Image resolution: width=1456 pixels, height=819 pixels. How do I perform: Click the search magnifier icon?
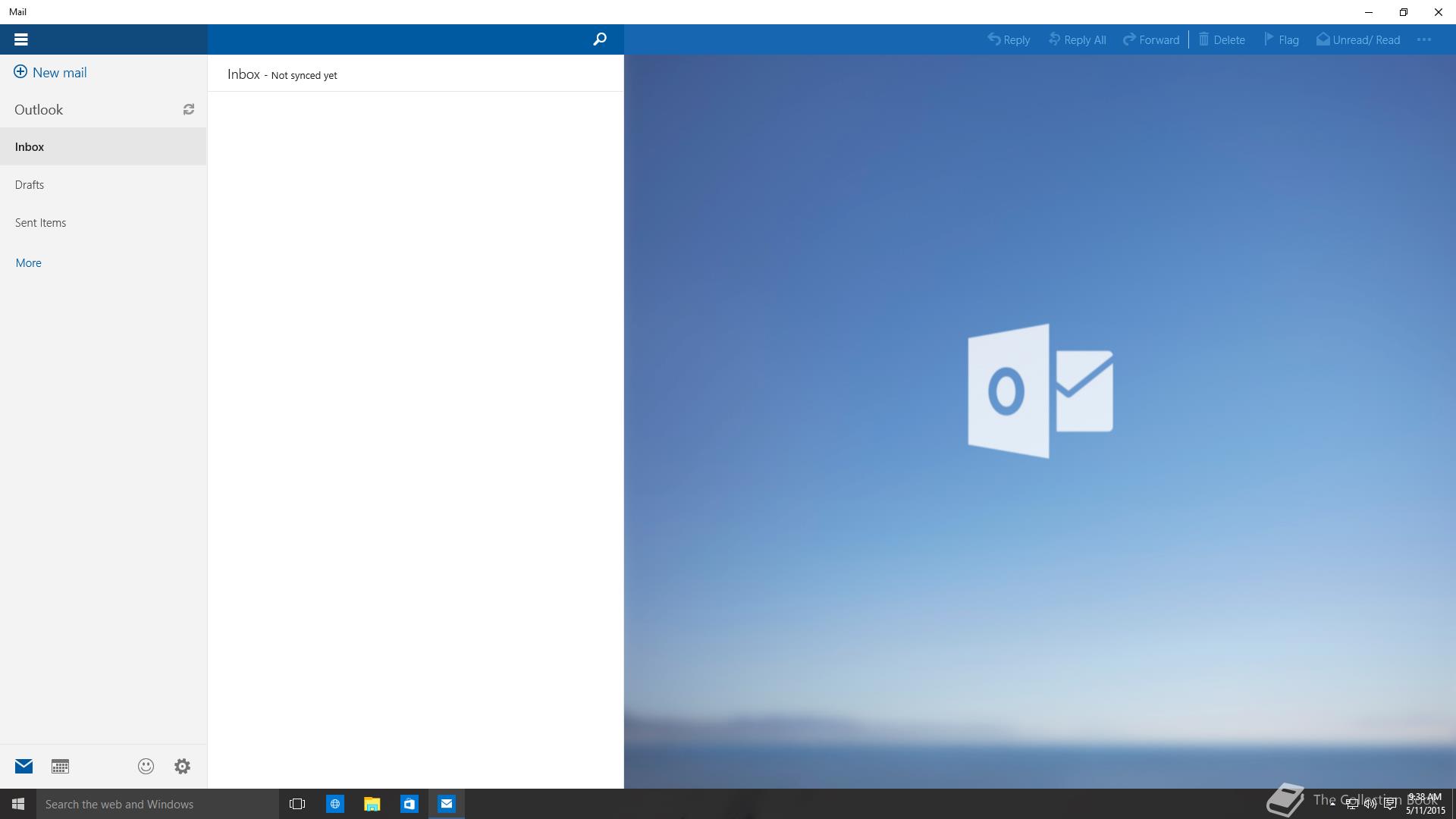pos(600,39)
